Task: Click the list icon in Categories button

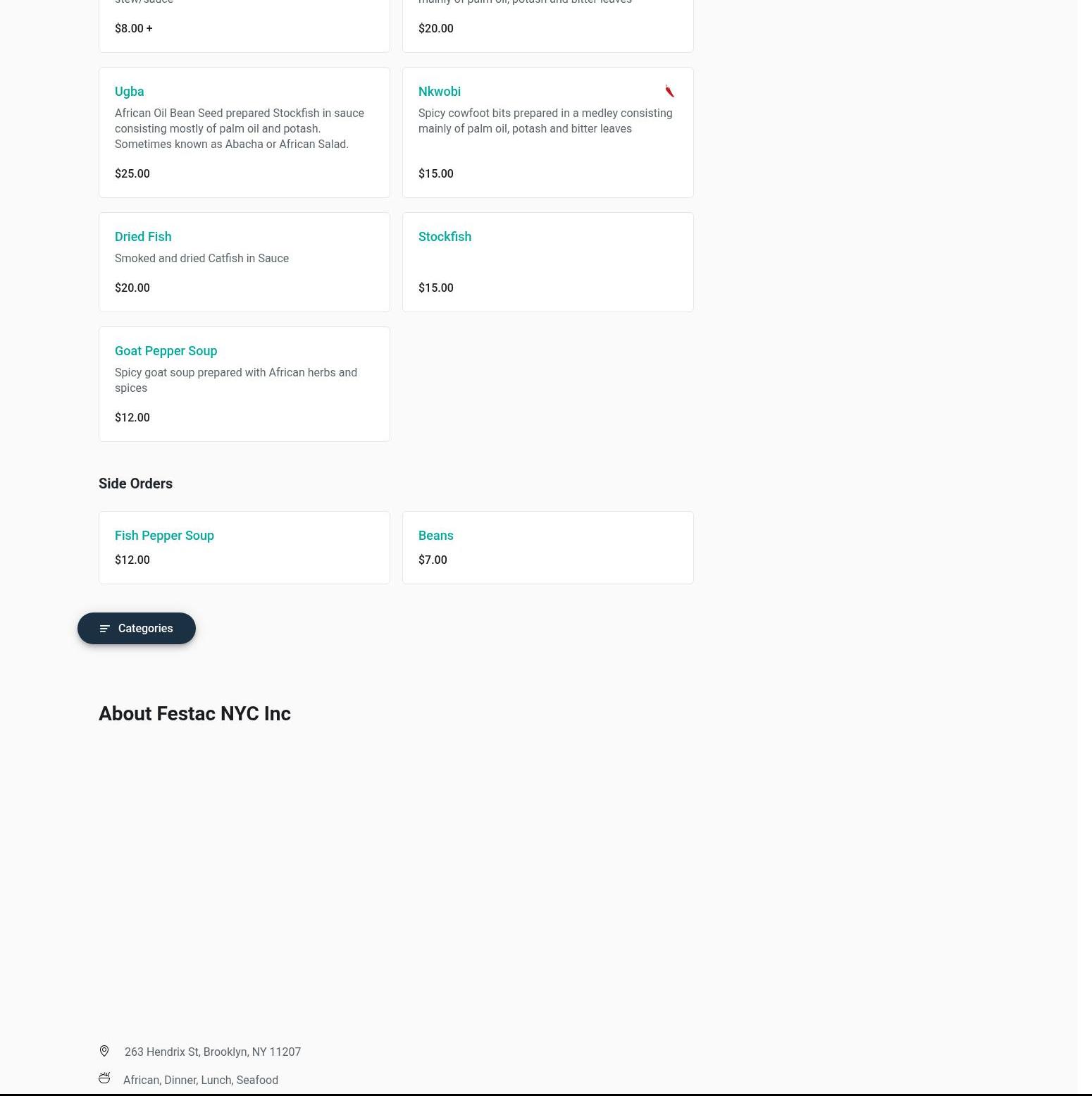Action: pos(105,629)
